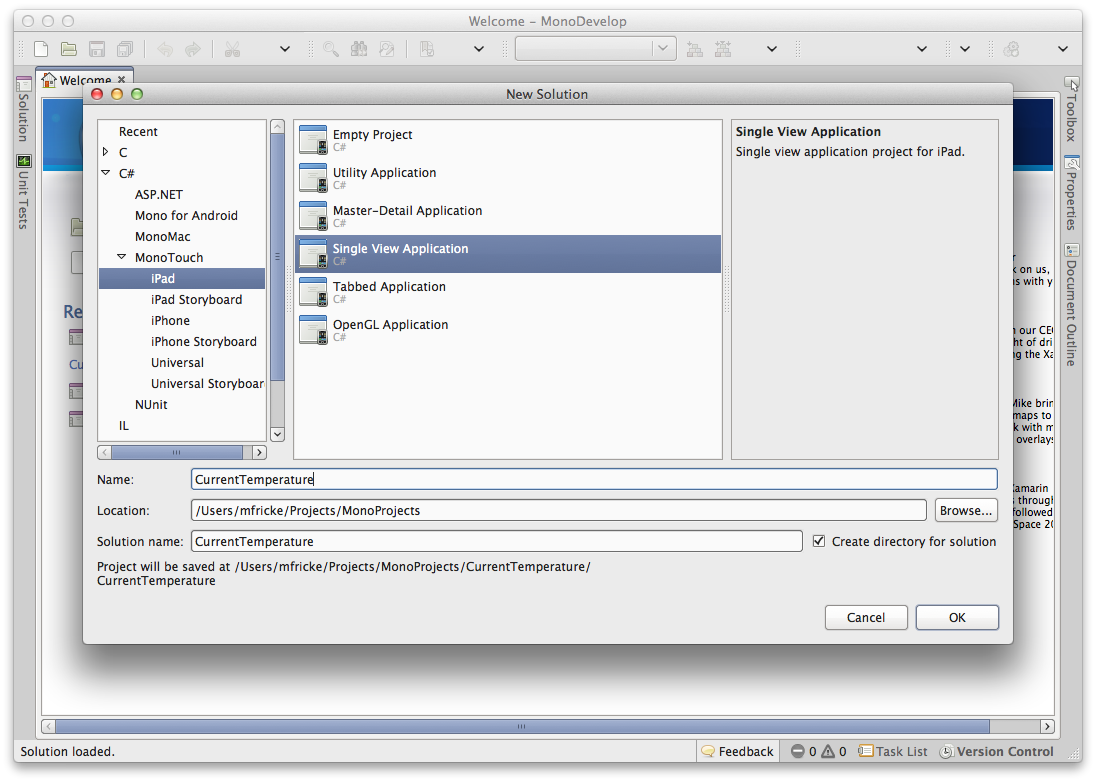Image resolution: width=1096 pixels, height=782 pixels.
Task: Open overflow chevron after build icons
Action: [772, 49]
